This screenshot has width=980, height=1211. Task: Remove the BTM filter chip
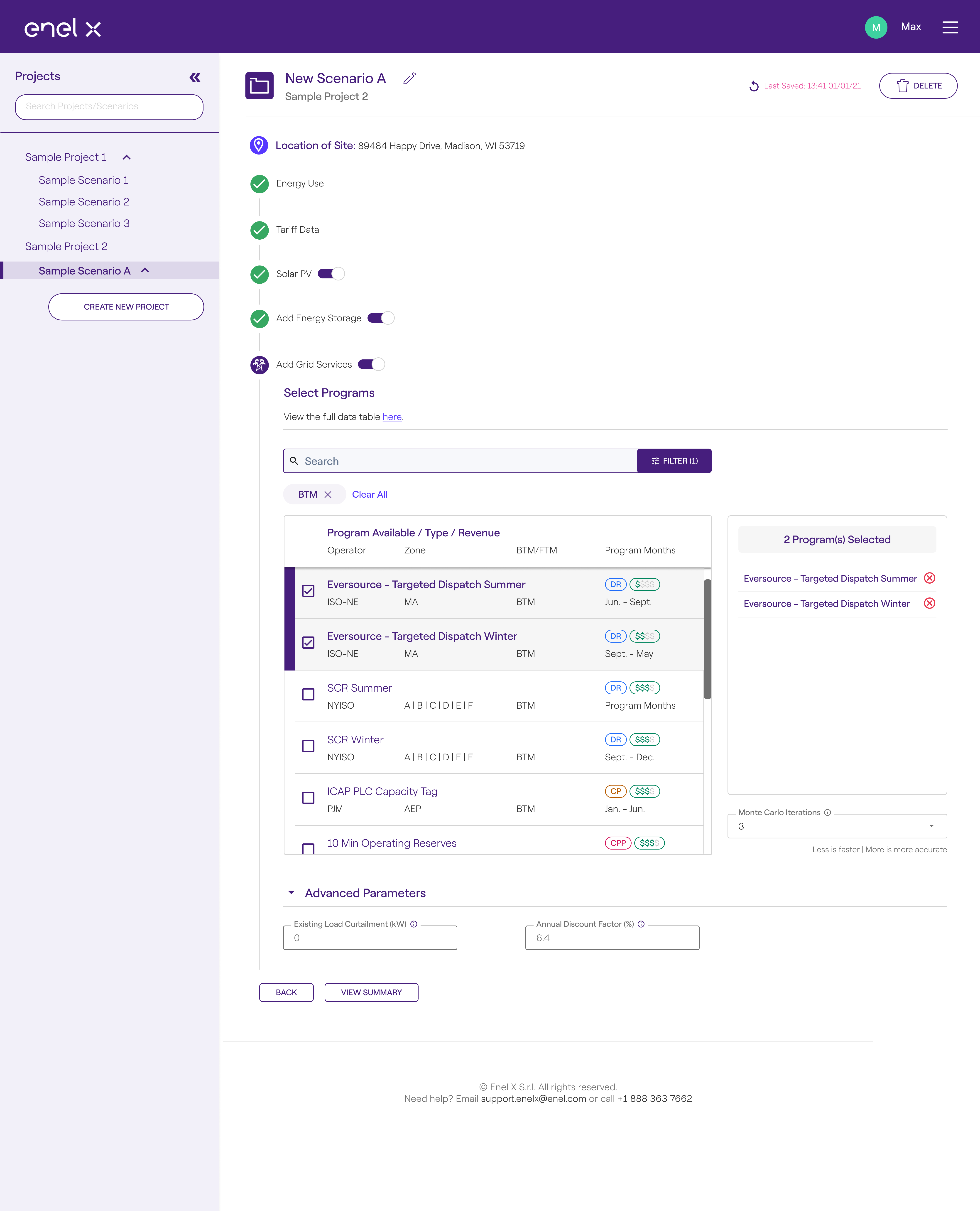[x=328, y=495]
